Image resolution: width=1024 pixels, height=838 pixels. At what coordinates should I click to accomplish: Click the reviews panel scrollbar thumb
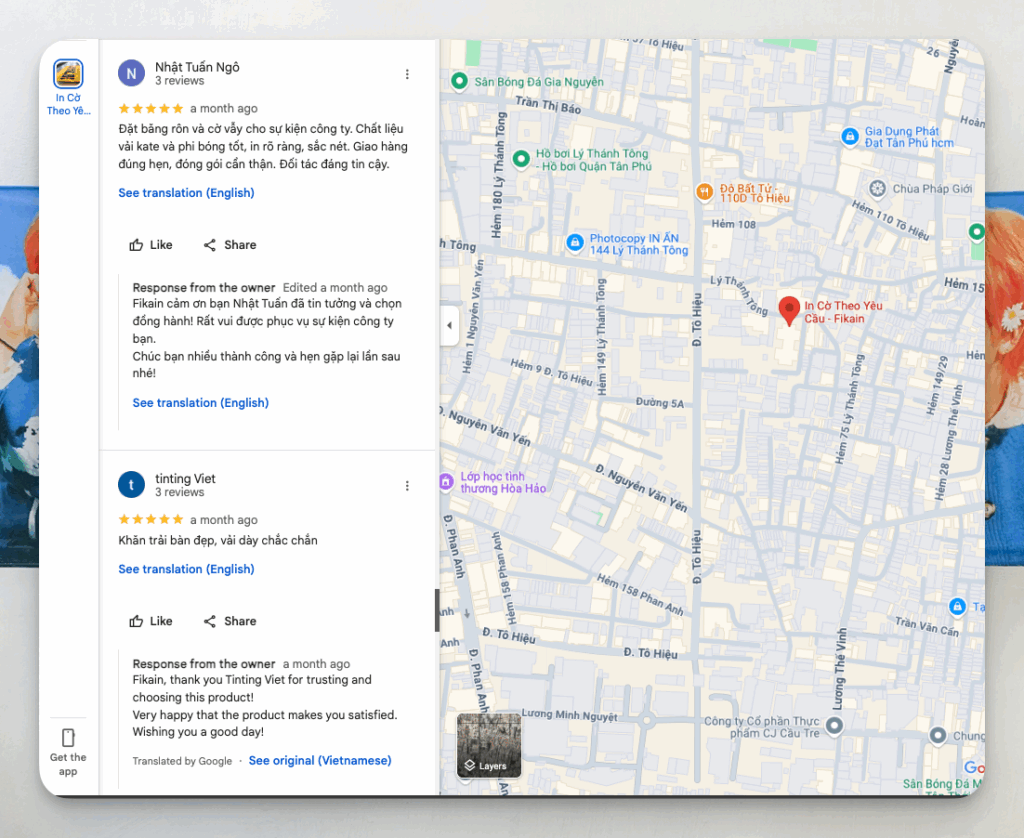coord(437,610)
